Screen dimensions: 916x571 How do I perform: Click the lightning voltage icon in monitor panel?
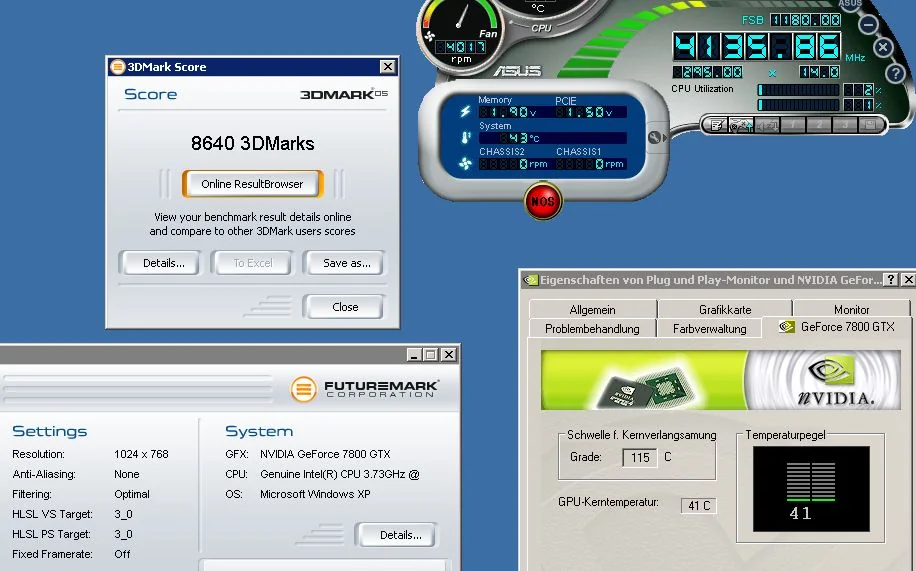tap(465, 111)
